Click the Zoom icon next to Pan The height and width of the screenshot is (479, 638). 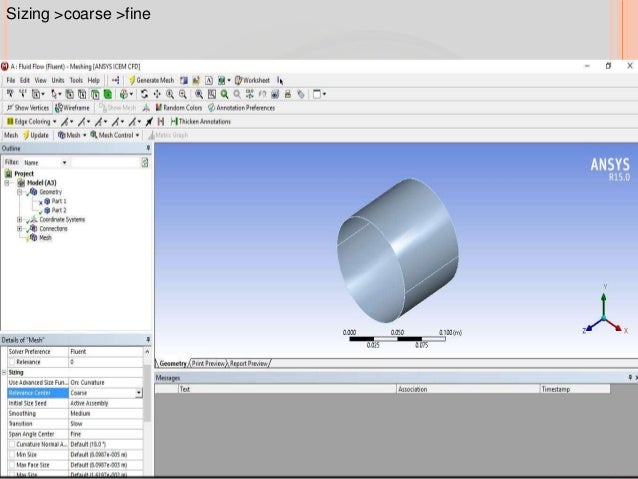pyautogui.click(x=170, y=94)
